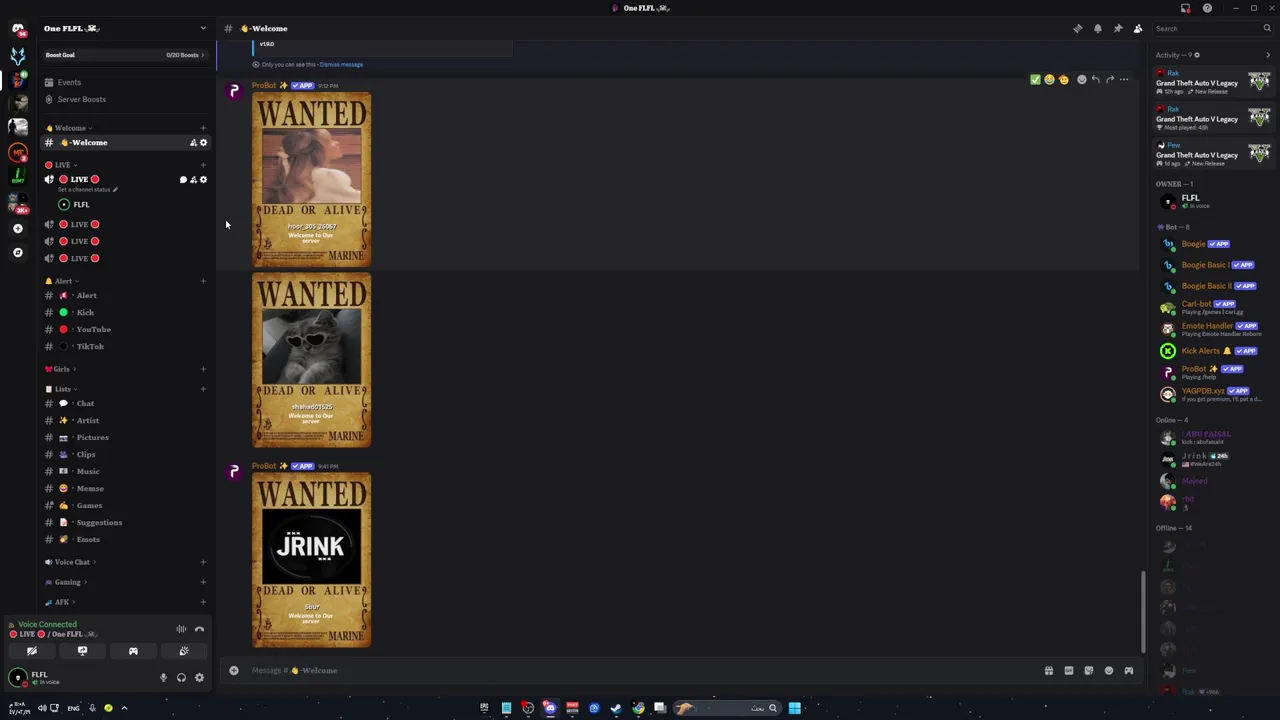Screen dimensions: 1280x720
Task: Forward the hovered ProBot message
Action: 1109,79
